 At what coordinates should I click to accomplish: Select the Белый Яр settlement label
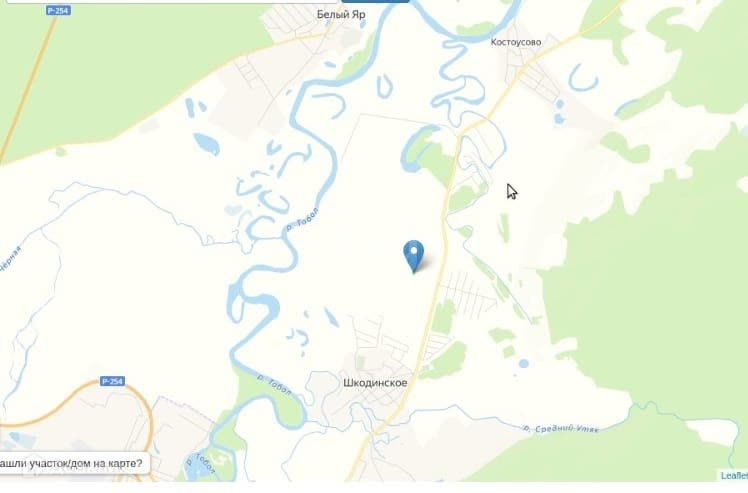(341, 14)
